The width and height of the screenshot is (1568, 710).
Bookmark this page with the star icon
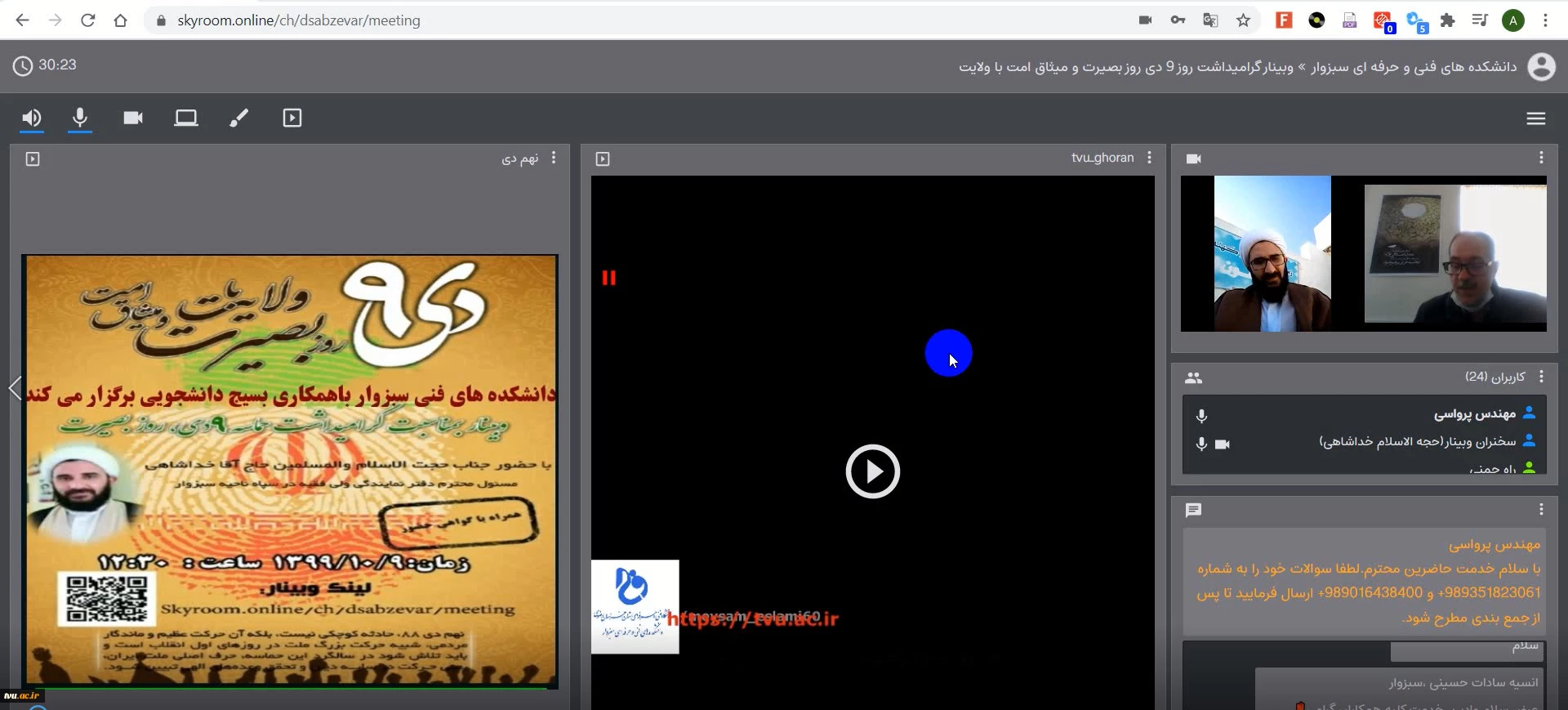[x=1243, y=20]
